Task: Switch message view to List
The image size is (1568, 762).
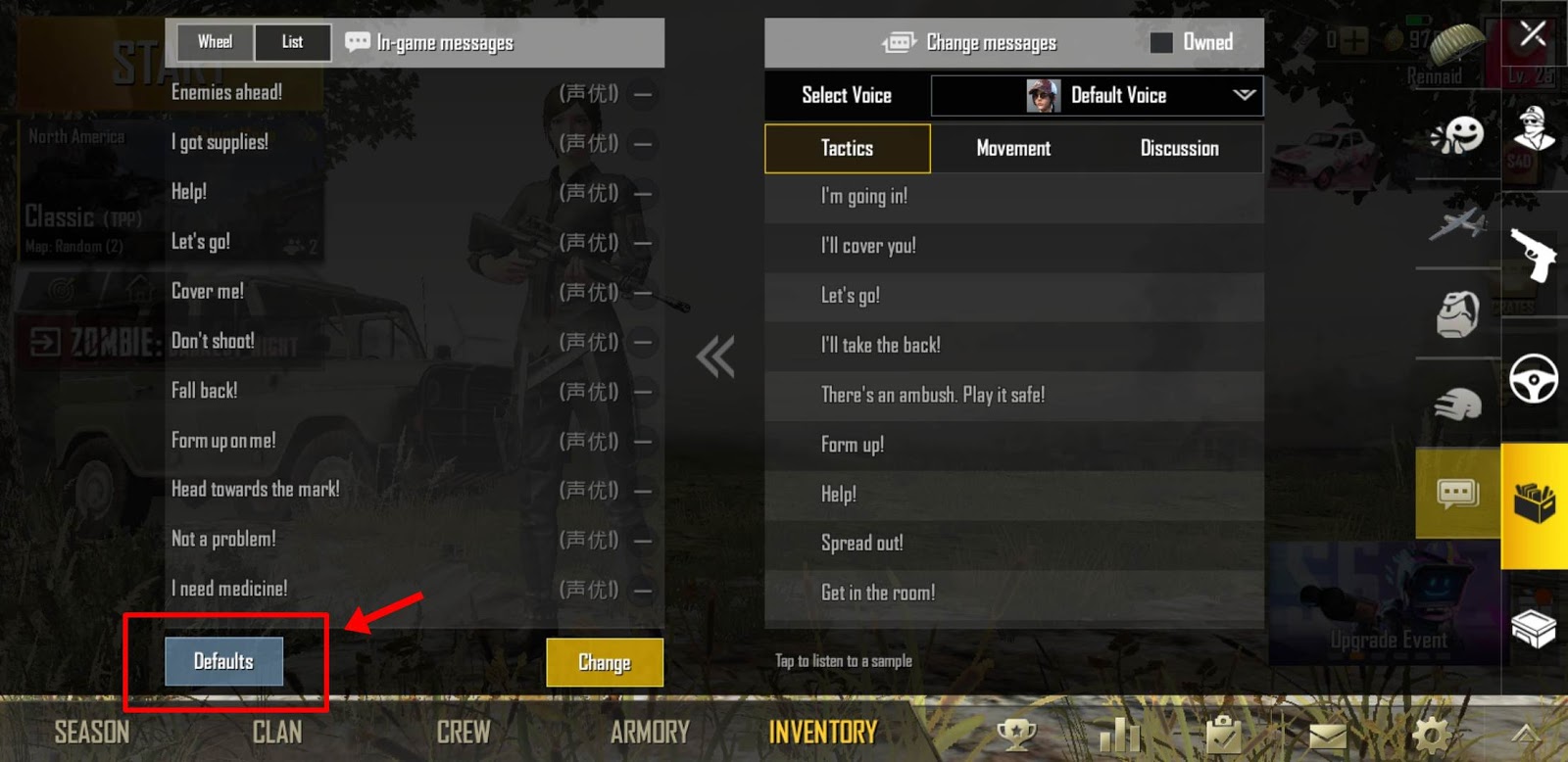Action: pyautogui.click(x=292, y=42)
